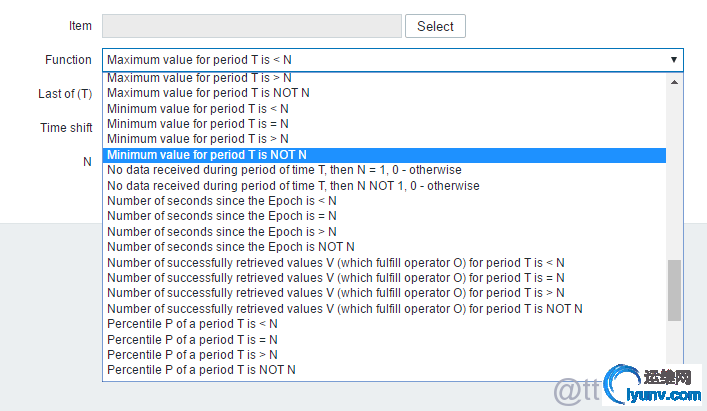Choose 'Minimum value for period T is < N'
707x411 pixels.
point(198,108)
